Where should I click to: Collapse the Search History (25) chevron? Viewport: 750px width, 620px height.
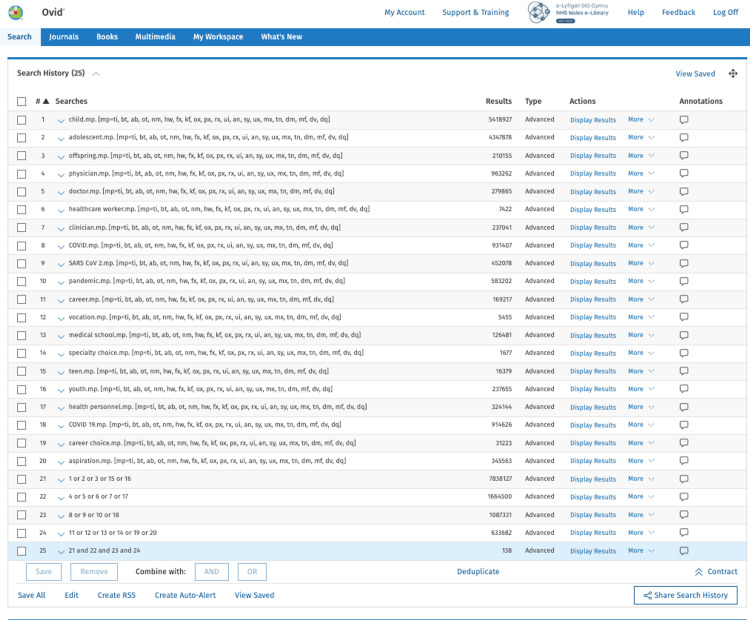[96, 74]
